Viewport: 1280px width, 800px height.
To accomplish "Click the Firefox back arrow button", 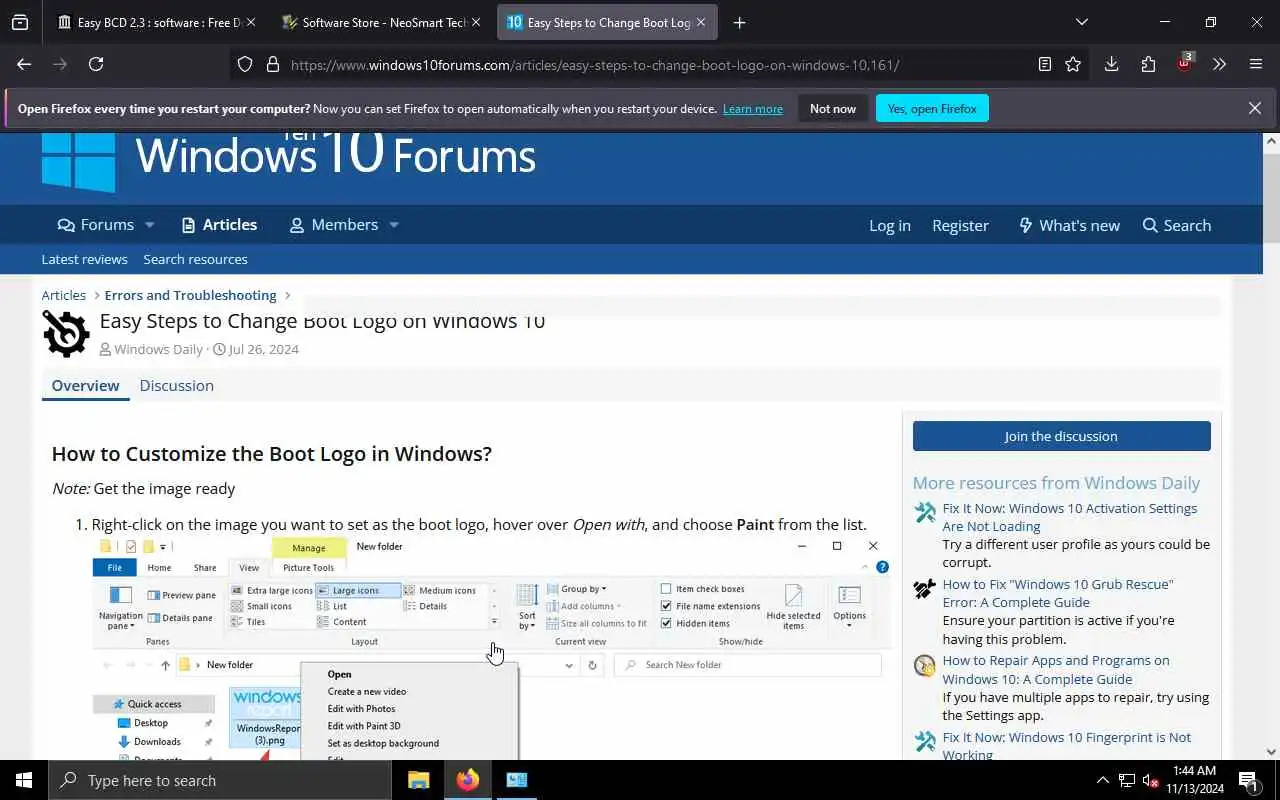I will [x=24, y=64].
